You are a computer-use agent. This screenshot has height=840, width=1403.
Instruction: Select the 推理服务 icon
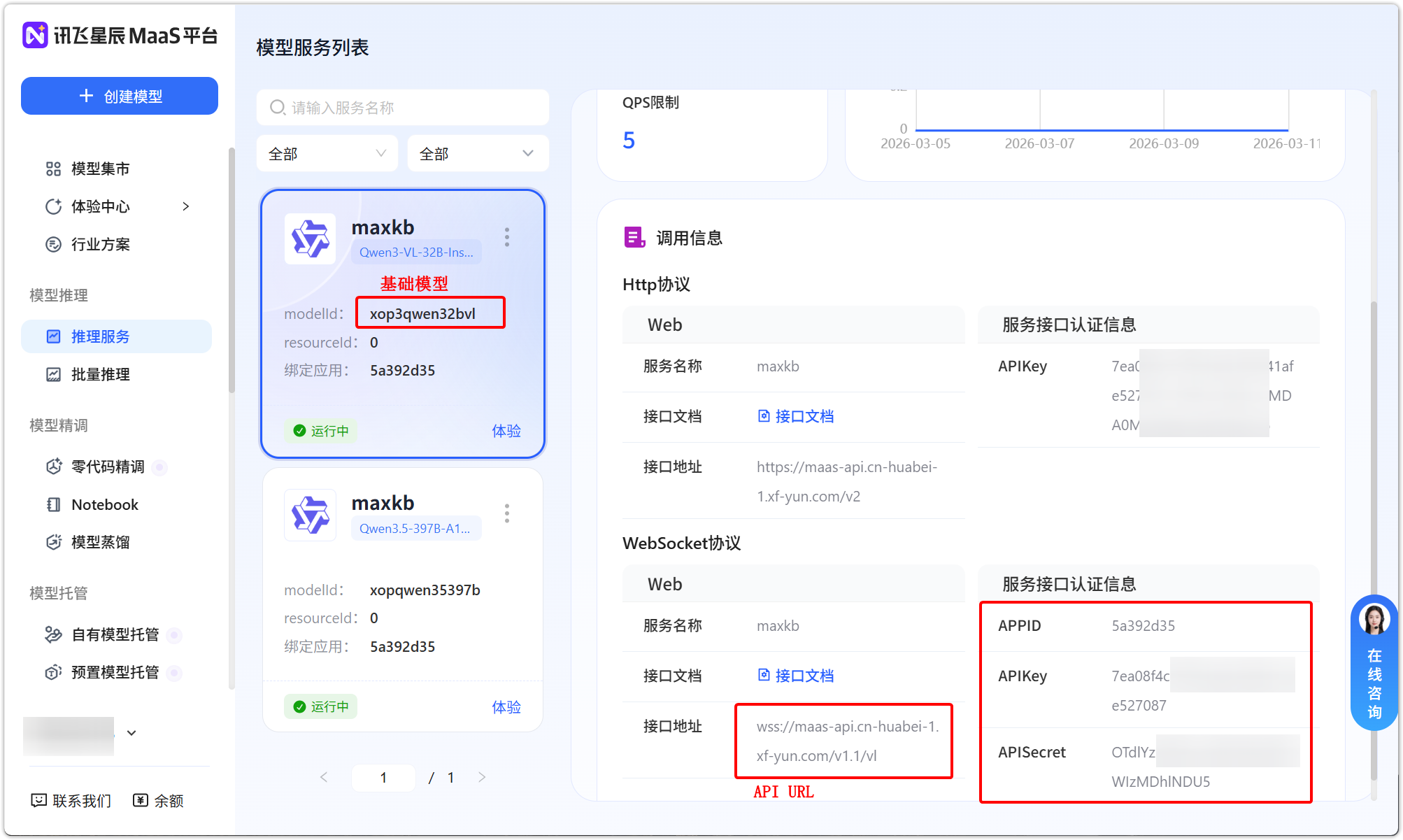pos(54,336)
